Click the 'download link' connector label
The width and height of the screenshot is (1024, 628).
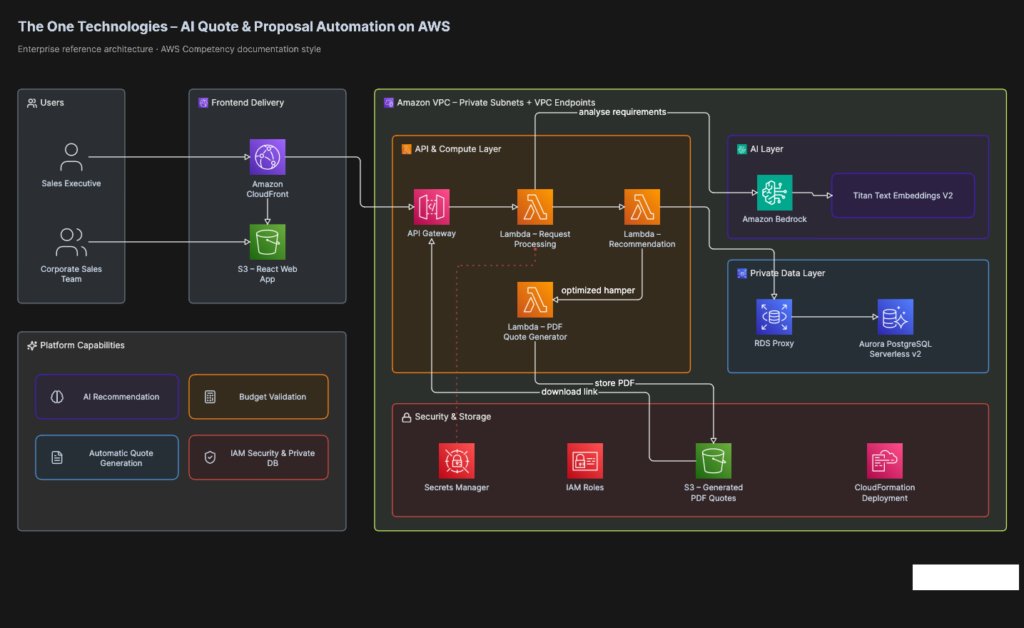click(x=569, y=392)
